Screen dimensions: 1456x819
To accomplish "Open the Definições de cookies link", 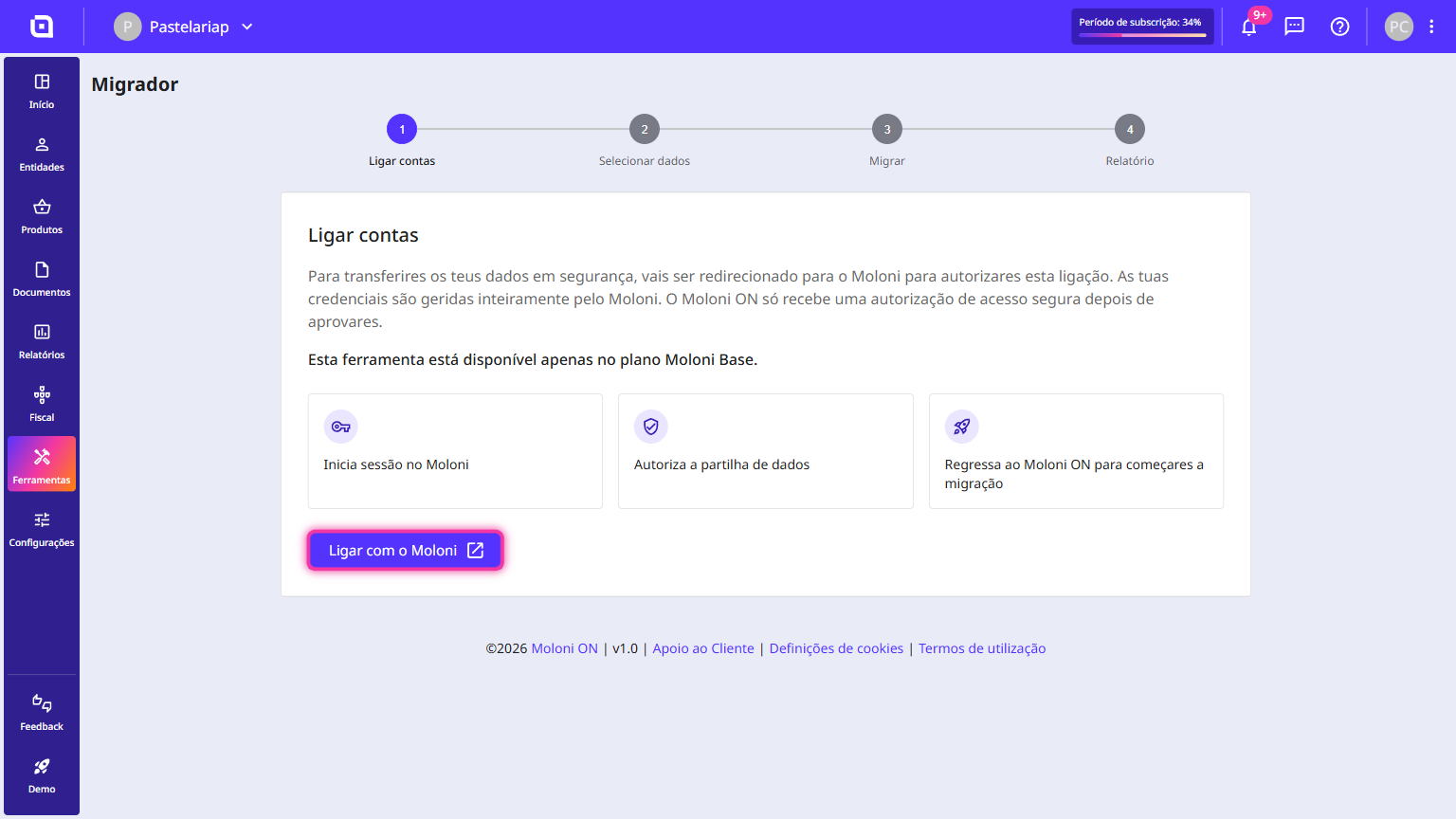I will pyautogui.click(x=836, y=648).
